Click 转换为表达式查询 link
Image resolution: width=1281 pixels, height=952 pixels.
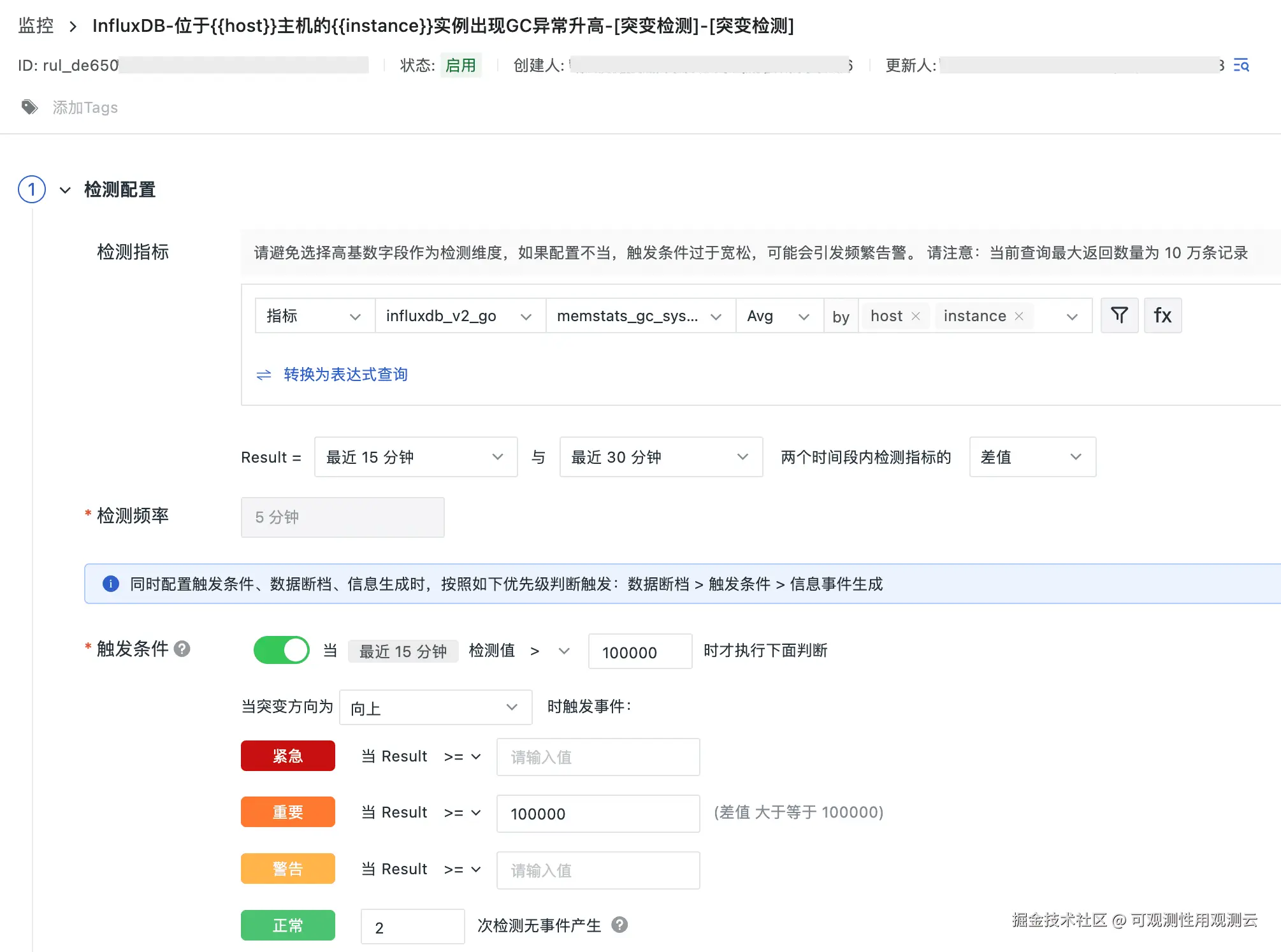point(345,374)
